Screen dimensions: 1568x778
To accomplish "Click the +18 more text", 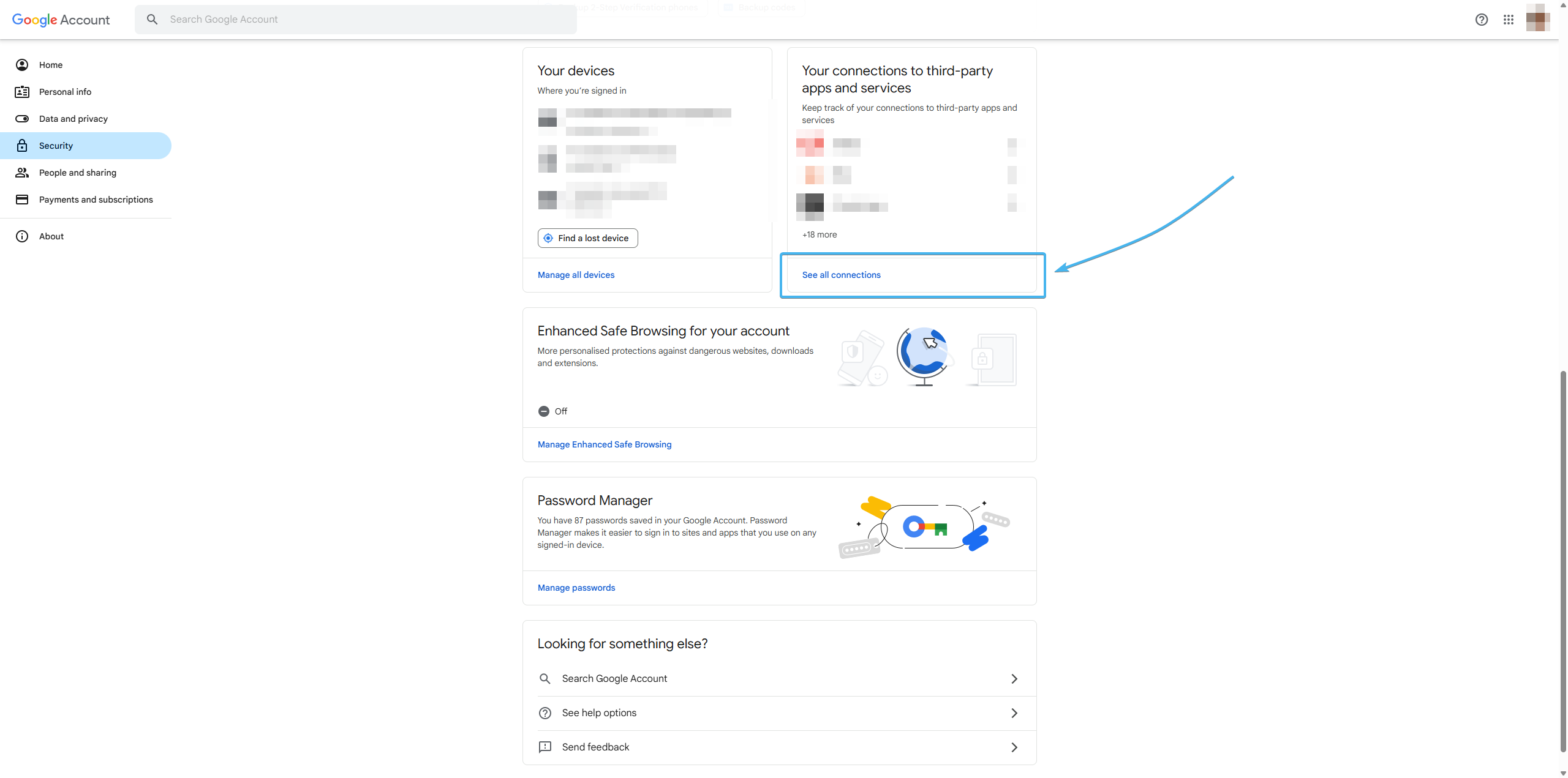I will click(x=819, y=234).
